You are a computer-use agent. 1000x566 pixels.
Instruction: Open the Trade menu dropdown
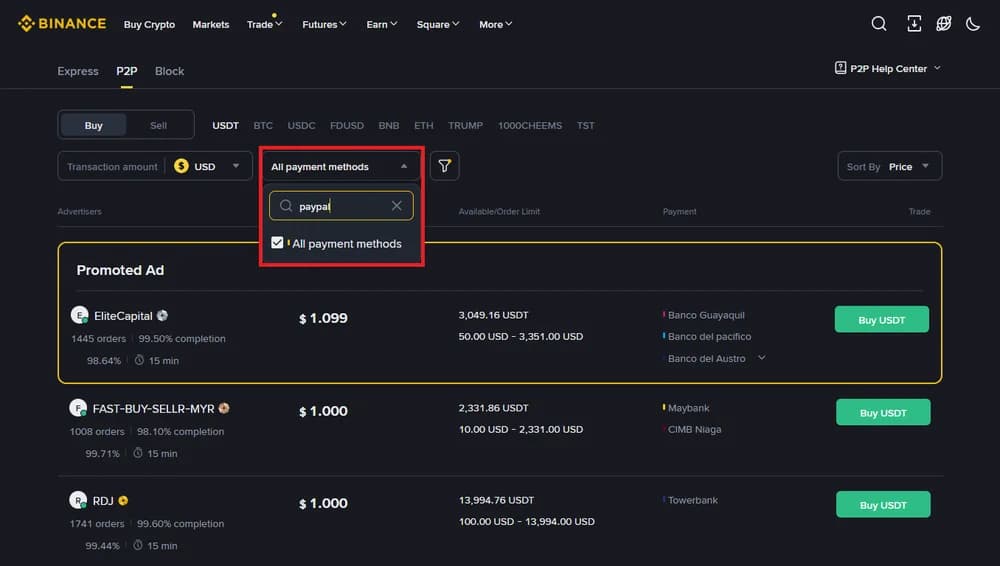265,24
